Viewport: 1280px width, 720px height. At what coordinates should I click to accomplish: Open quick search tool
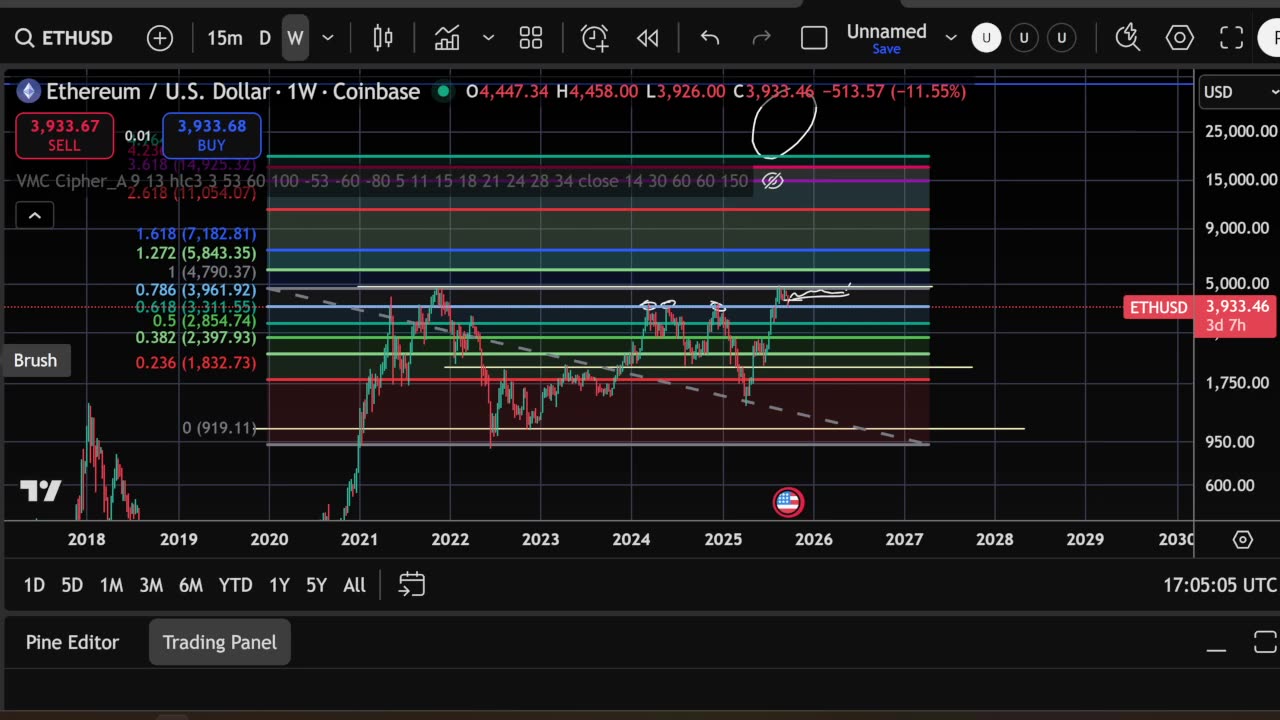(1128, 38)
